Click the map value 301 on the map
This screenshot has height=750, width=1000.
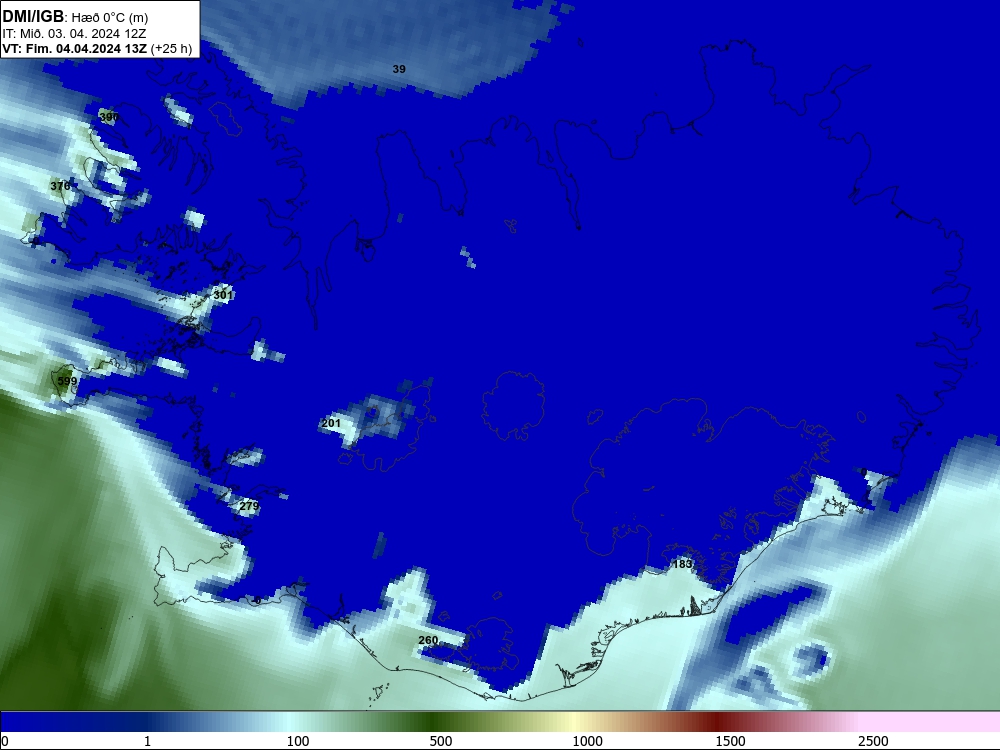point(223,295)
